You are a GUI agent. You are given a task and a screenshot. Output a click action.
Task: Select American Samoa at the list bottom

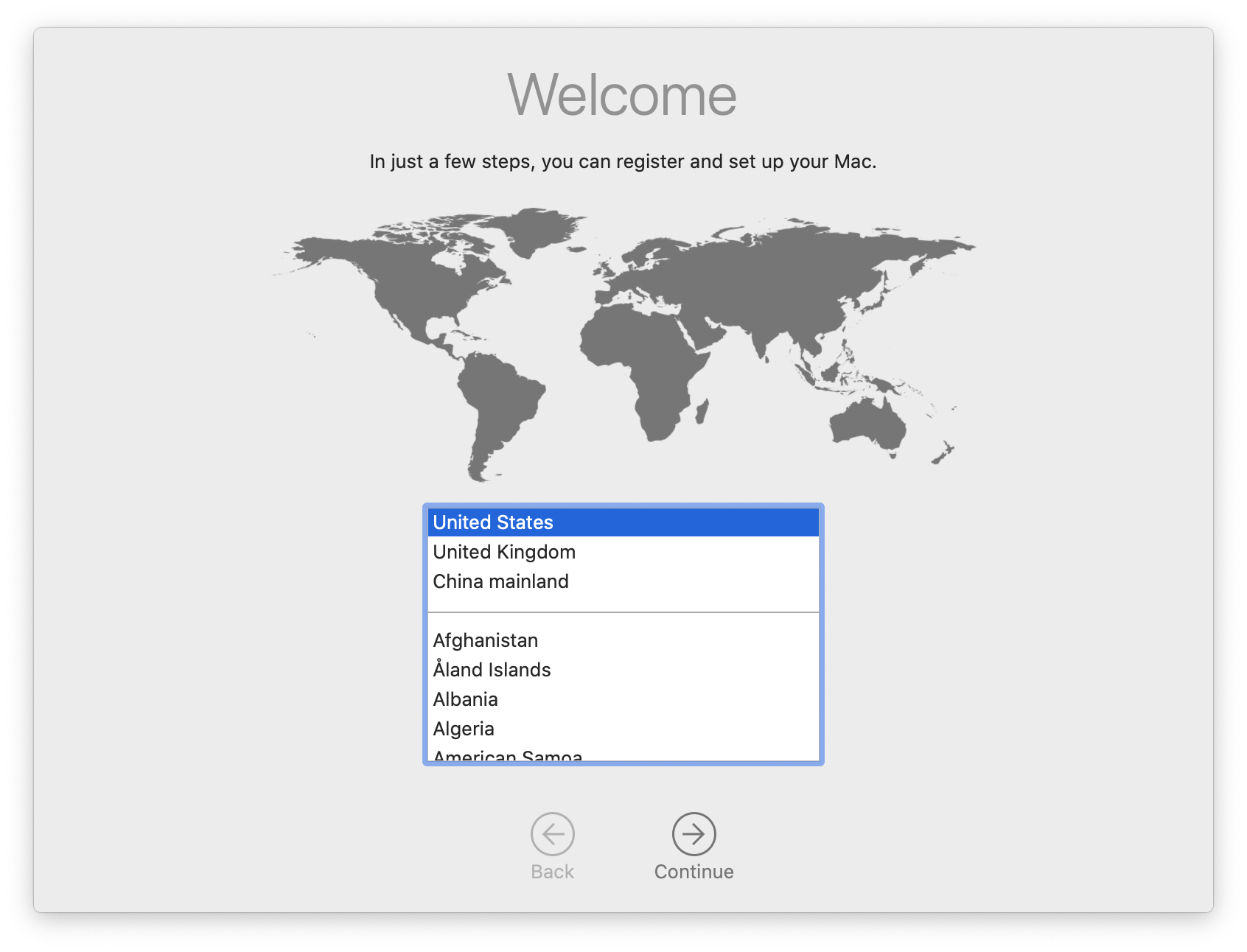tap(623, 754)
